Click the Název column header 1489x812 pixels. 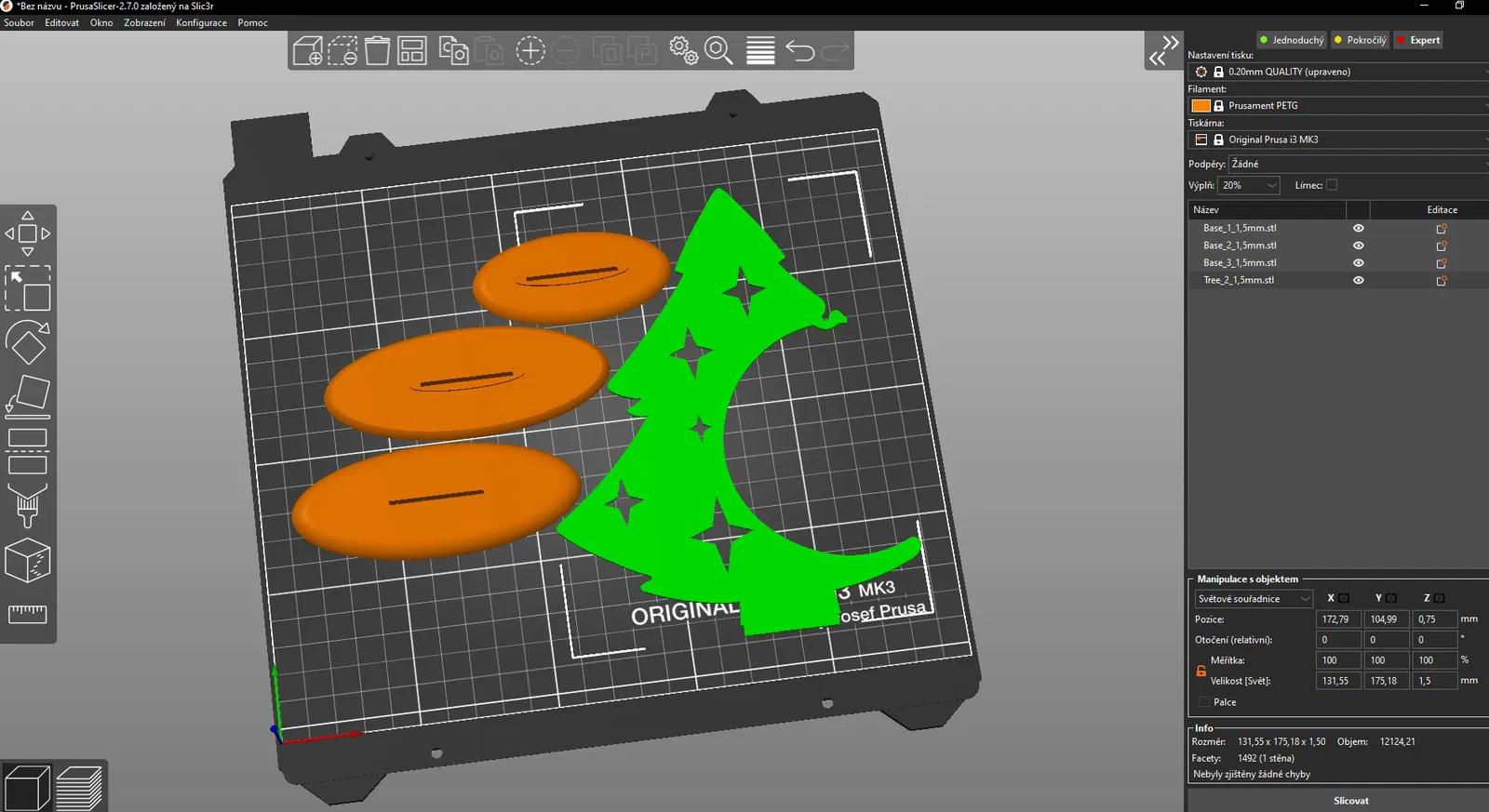pyautogui.click(x=1267, y=210)
